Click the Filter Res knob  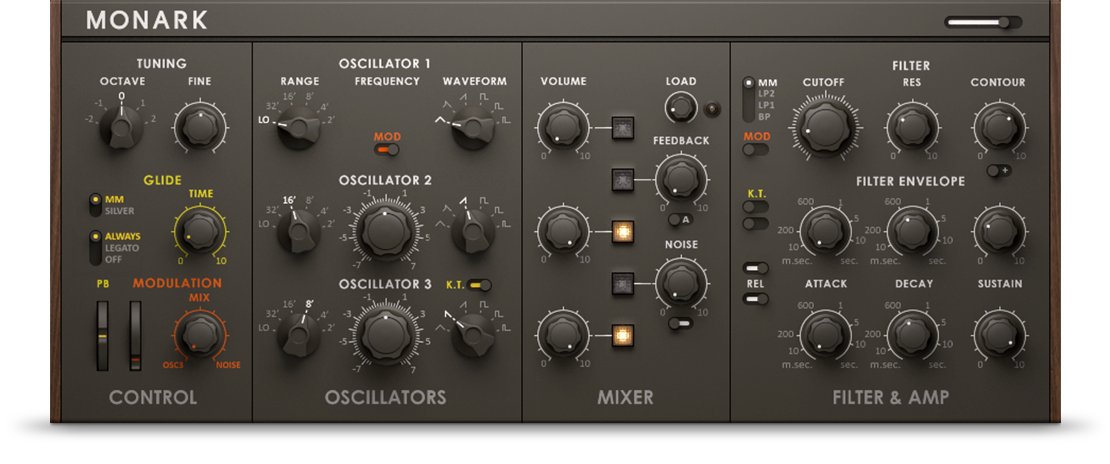[x=912, y=128]
